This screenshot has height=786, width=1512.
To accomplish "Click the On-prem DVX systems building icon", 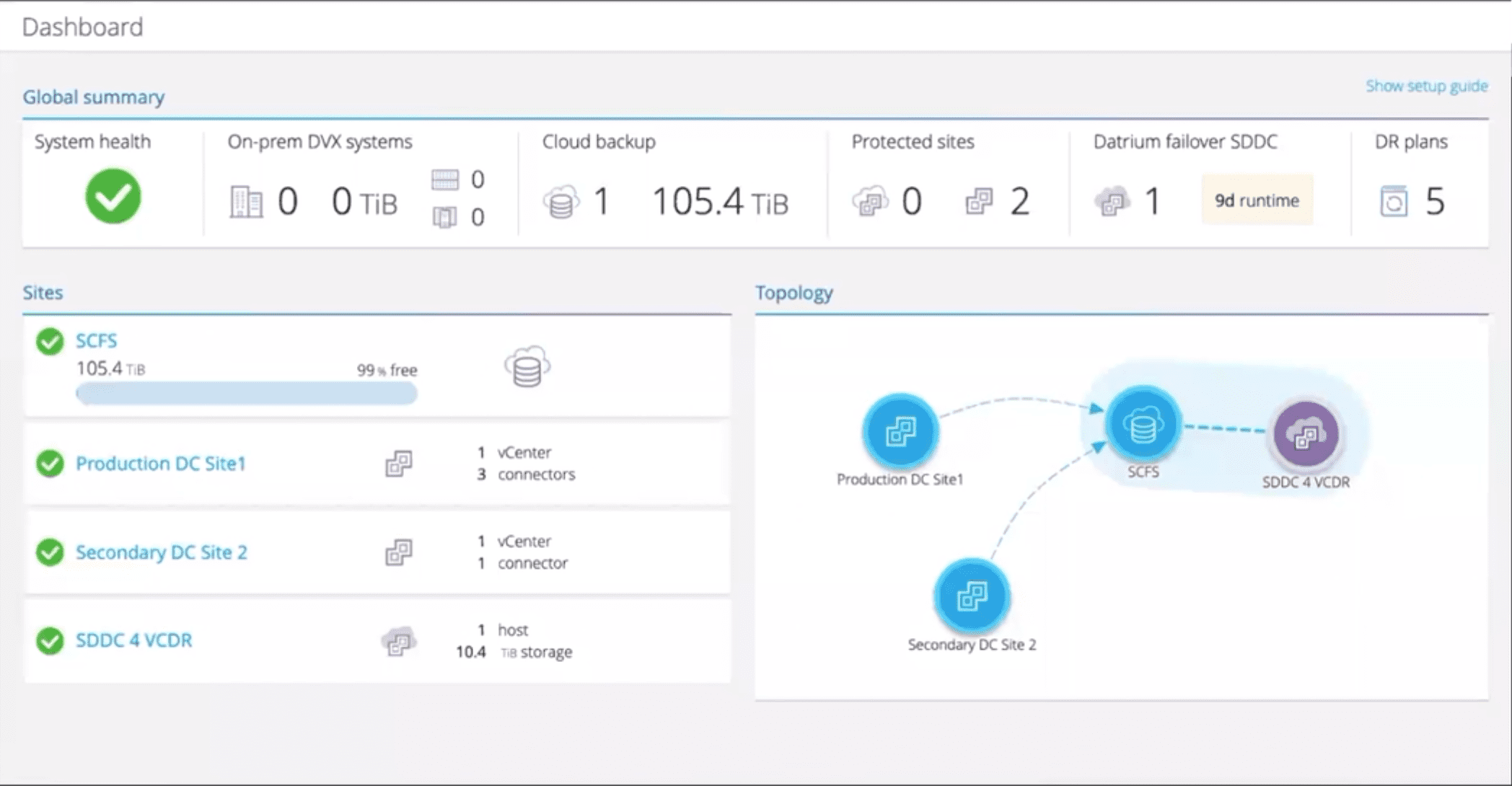I will [x=246, y=201].
